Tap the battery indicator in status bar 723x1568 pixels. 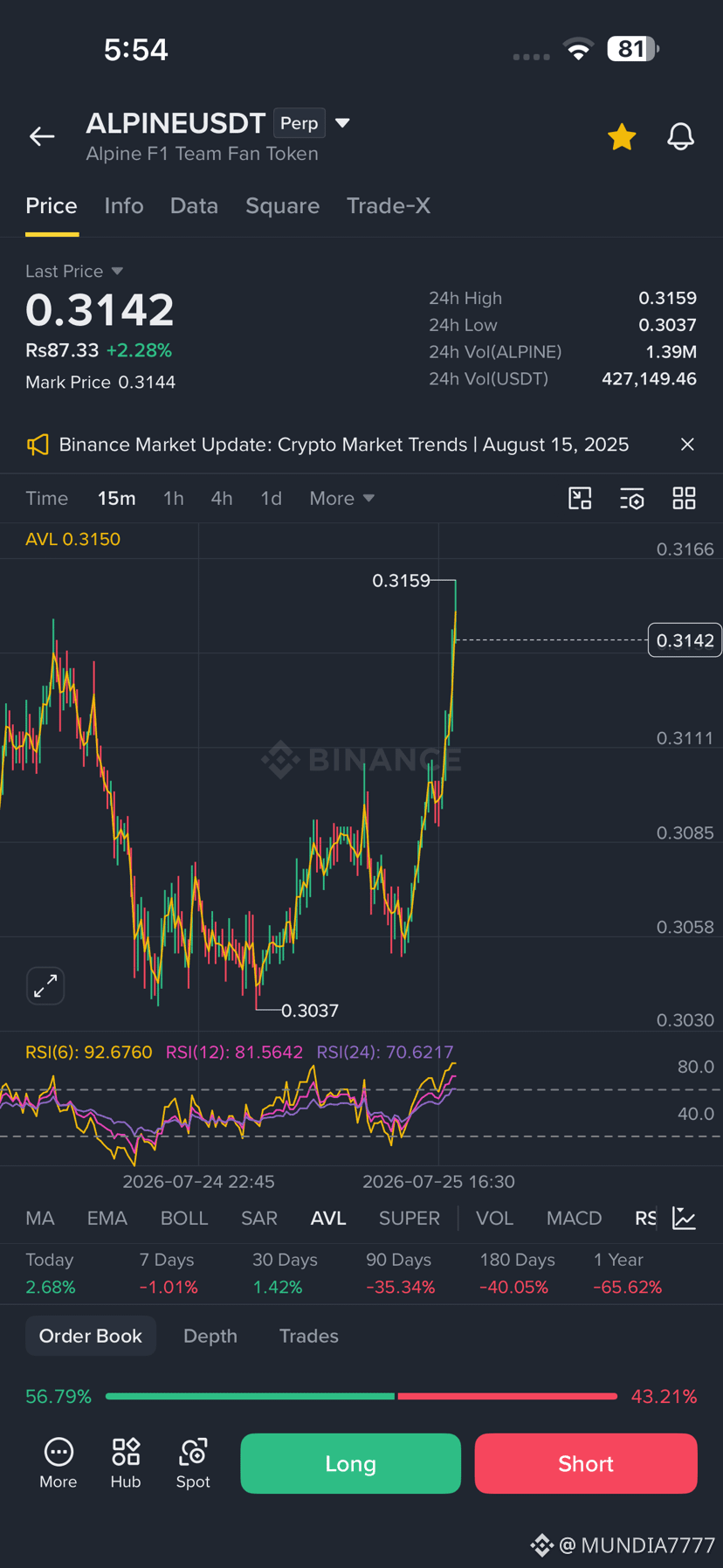[633, 49]
